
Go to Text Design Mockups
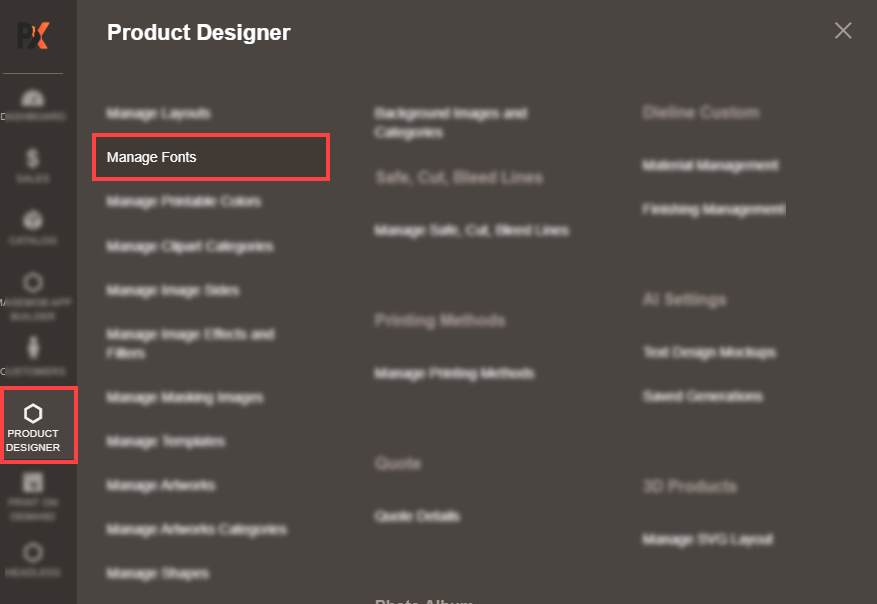709,352
